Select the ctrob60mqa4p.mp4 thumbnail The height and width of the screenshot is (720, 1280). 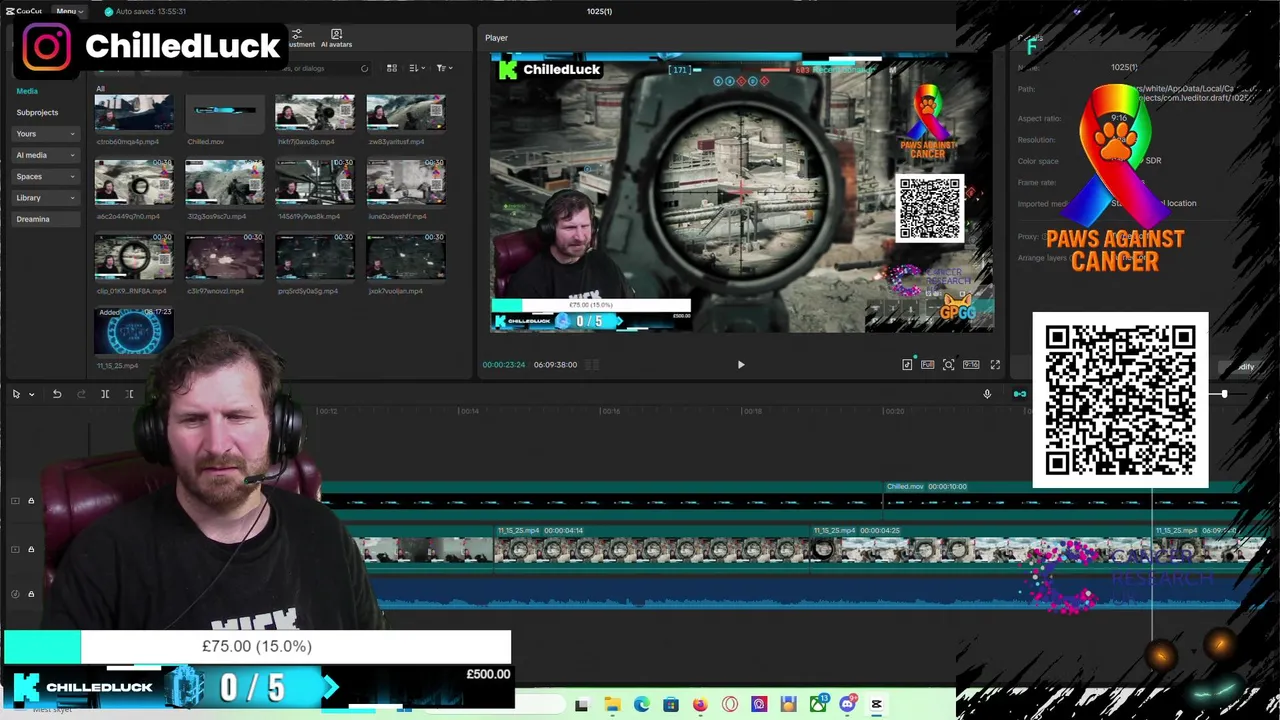point(134,114)
